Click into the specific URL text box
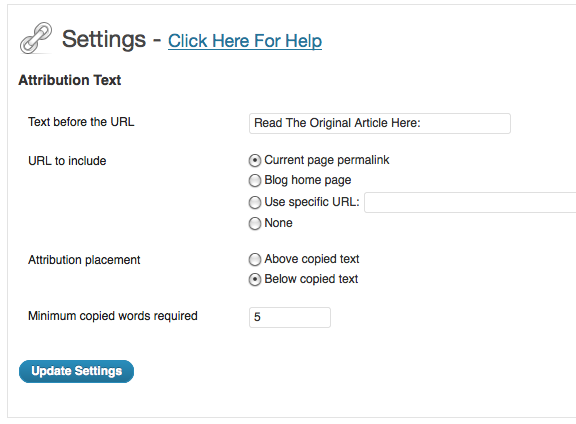 coord(470,202)
